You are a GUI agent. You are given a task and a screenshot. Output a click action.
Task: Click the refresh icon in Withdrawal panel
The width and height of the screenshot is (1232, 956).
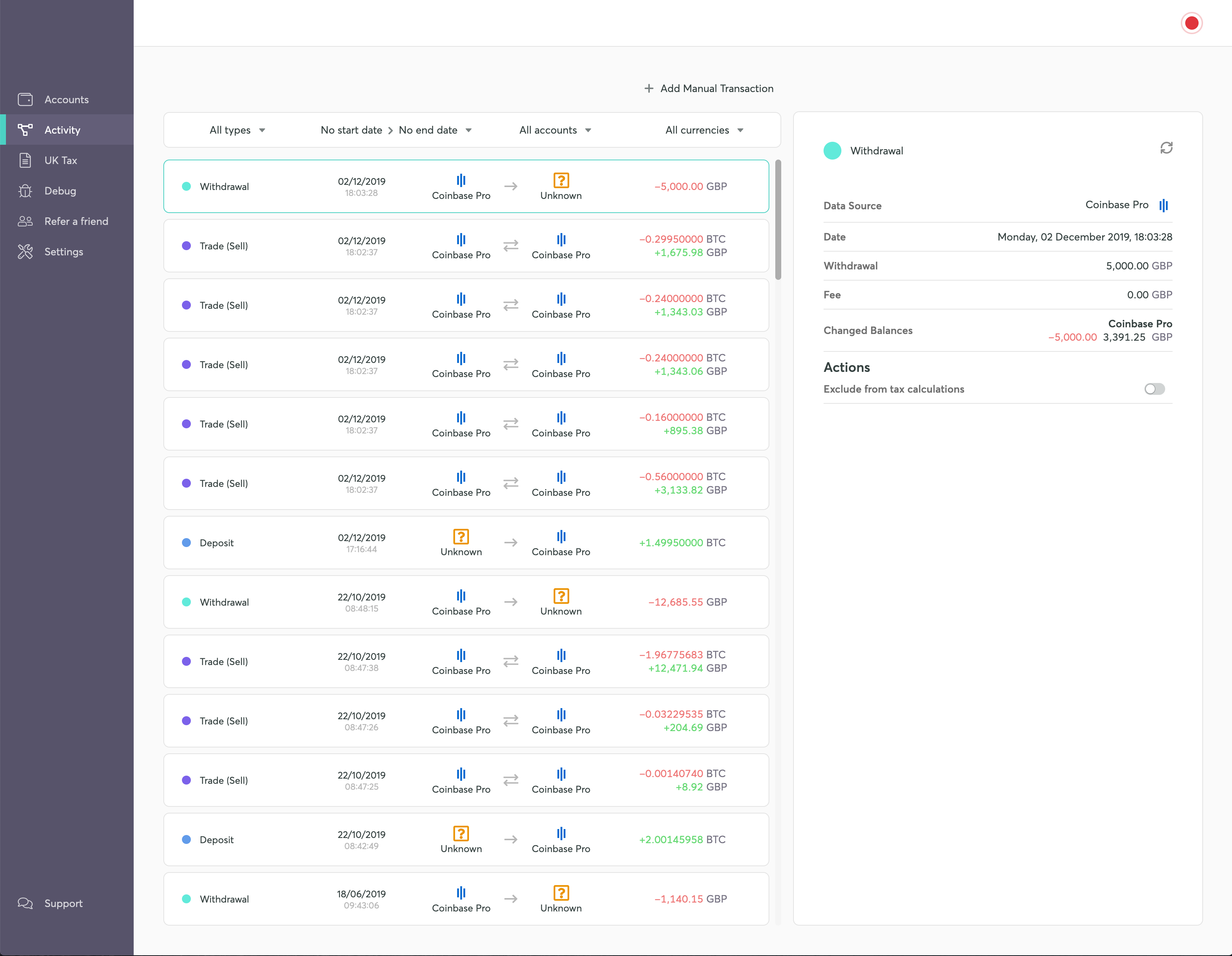click(1166, 148)
